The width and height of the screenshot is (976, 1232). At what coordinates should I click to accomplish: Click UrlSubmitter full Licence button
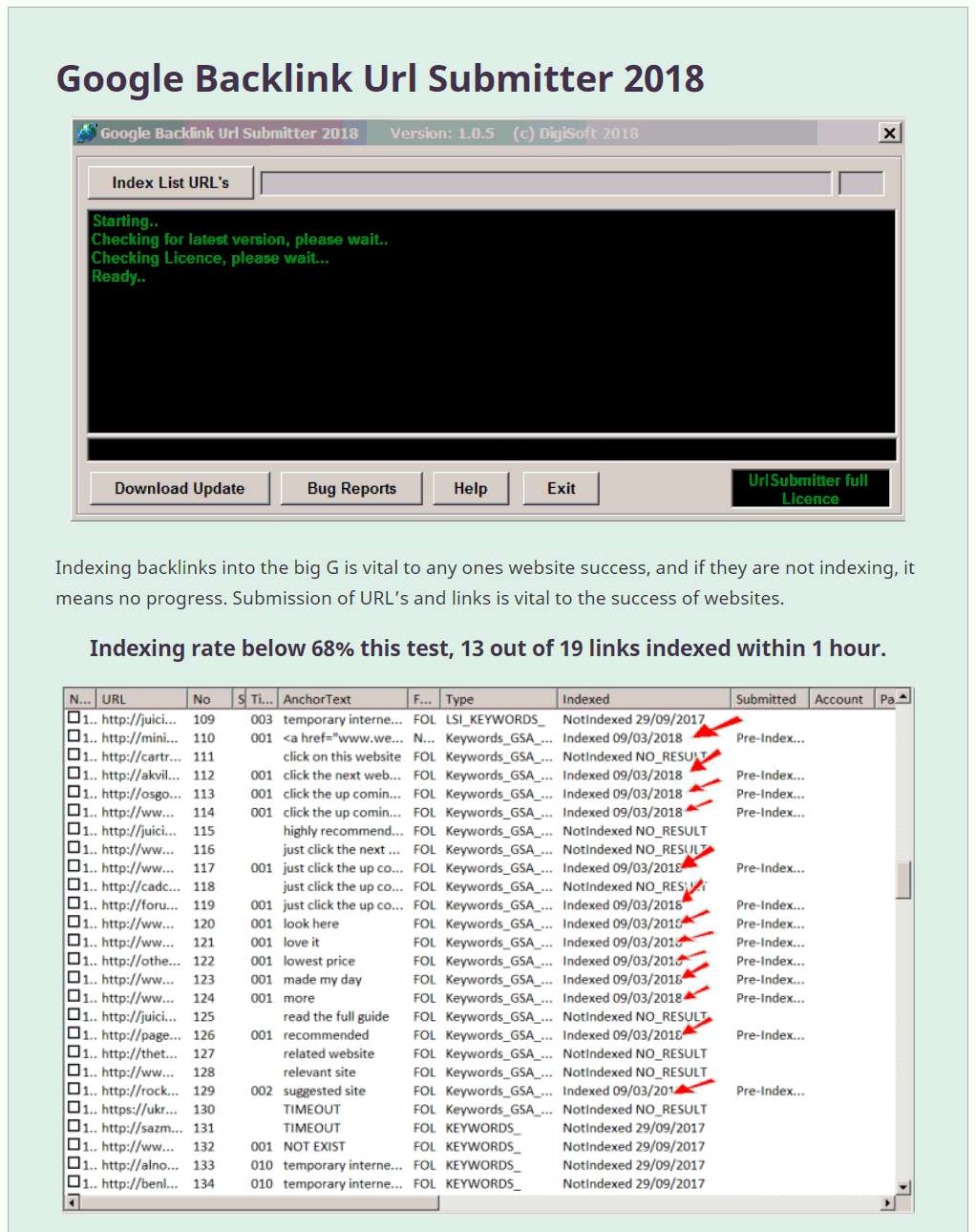pyautogui.click(x=810, y=489)
